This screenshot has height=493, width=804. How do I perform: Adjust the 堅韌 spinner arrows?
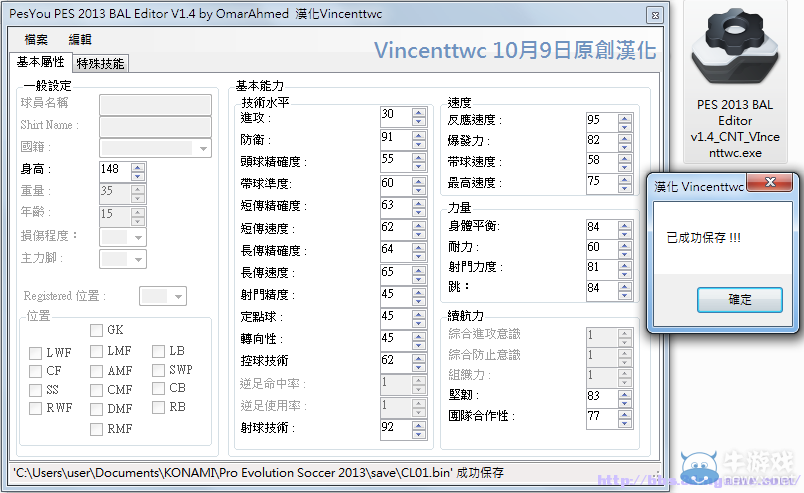point(625,399)
